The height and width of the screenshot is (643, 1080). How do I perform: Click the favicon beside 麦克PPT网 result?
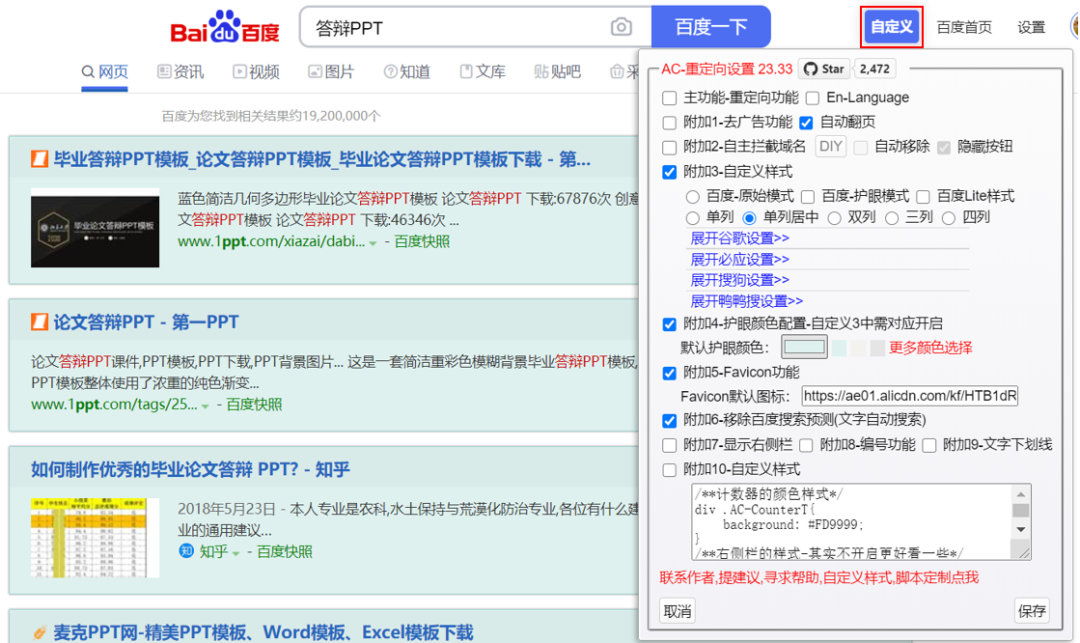click(40, 633)
